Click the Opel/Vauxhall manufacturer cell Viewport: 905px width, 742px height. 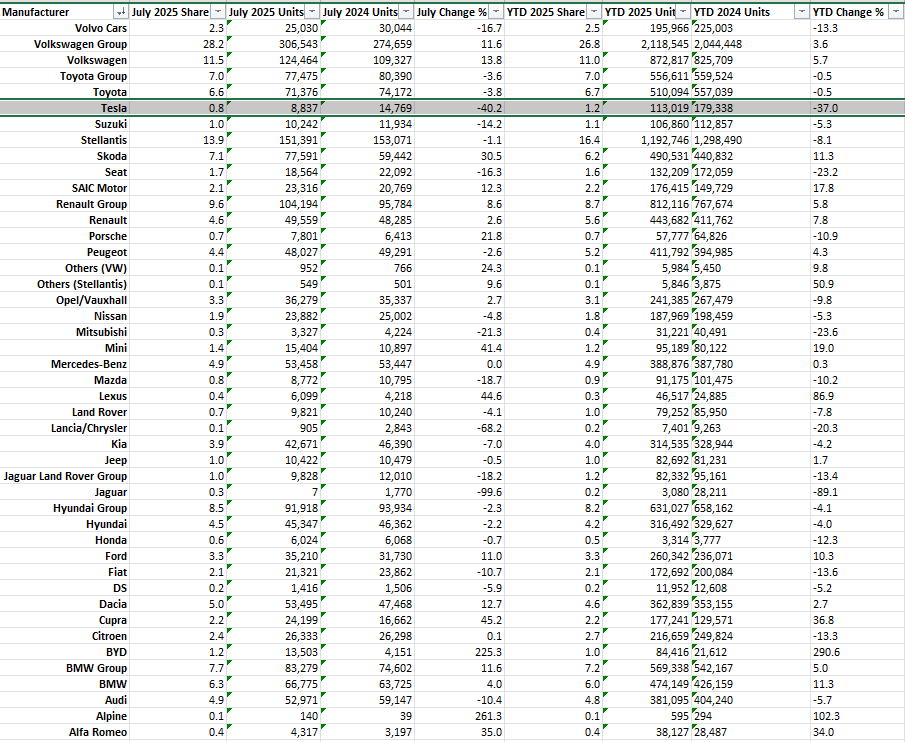[x=65, y=300]
